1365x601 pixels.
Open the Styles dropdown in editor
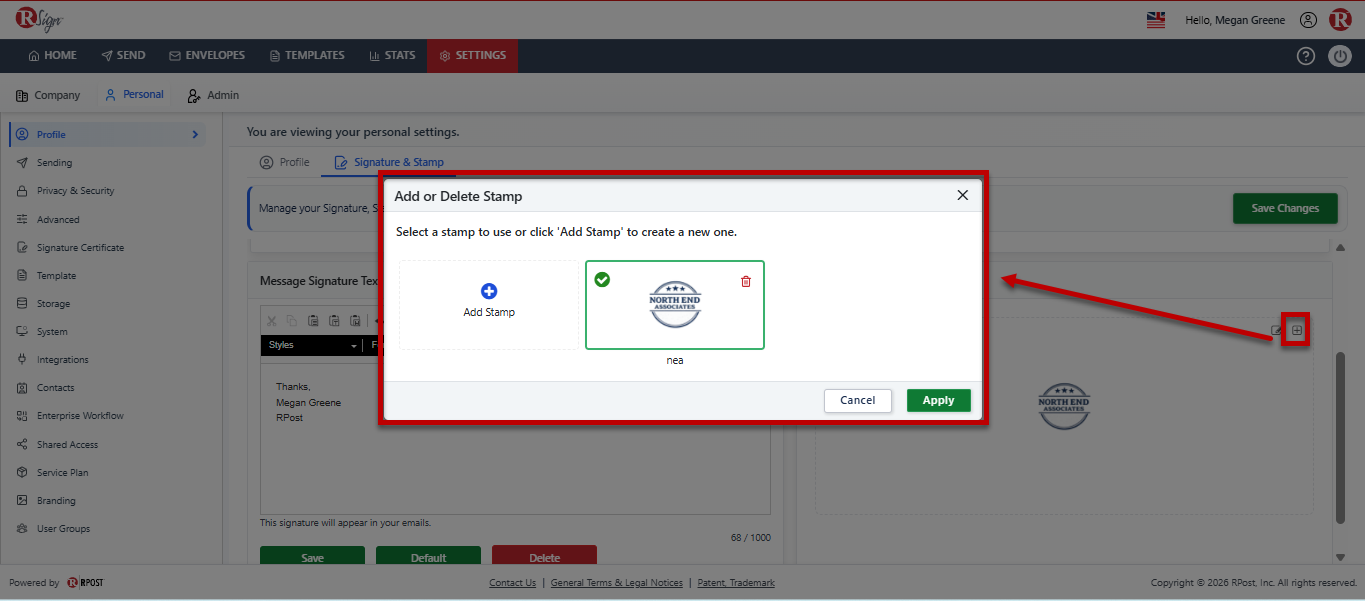[312, 345]
